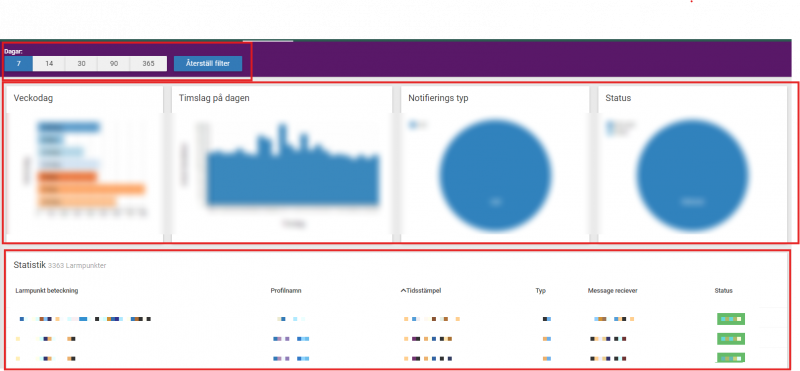Sort table by Profilnamn column header
Viewport: 800px width, 371px height.
pos(286,290)
